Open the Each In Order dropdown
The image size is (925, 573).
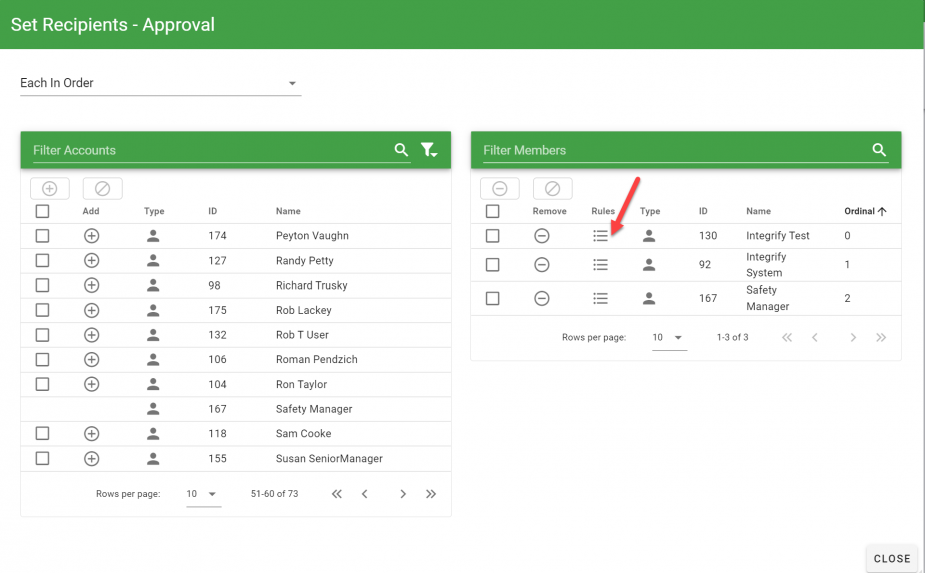[160, 83]
